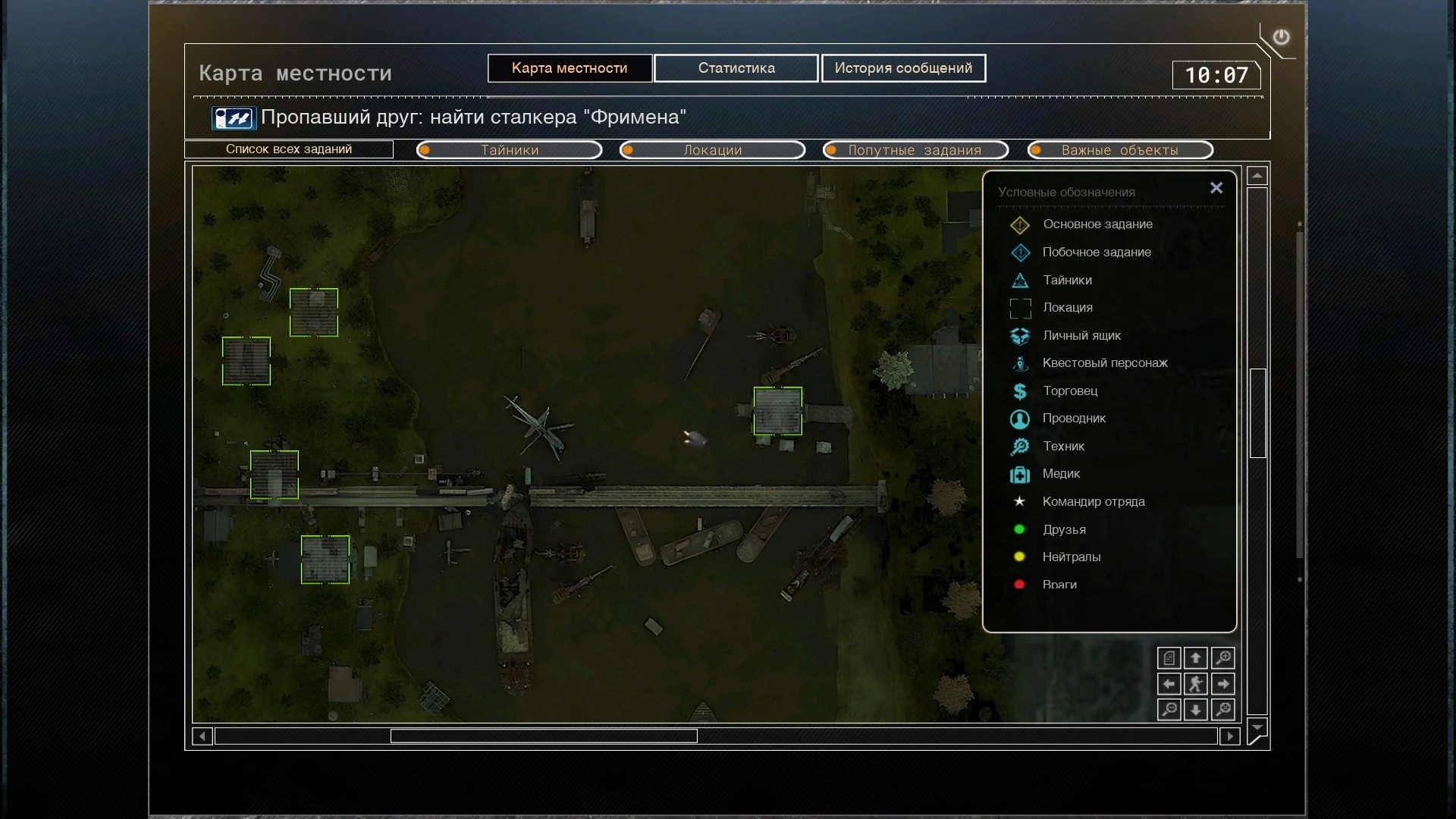This screenshot has width=1456, height=819.
Task: Click the horizontal scrollbar thumb under the map
Action: tap(544, 736)
